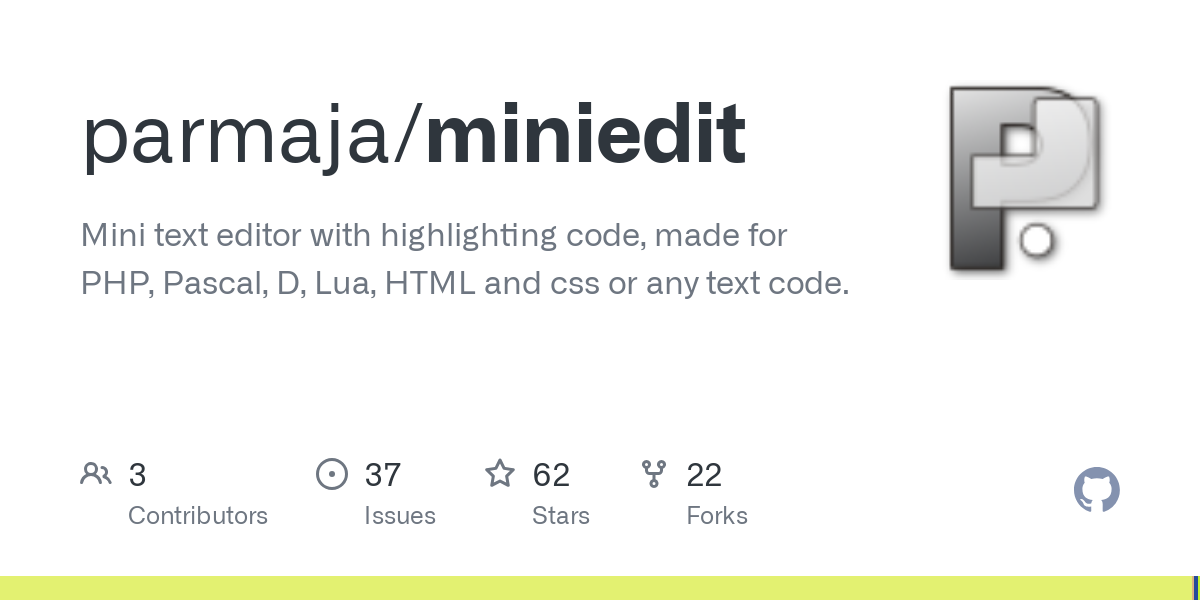Image resolution: width=1200 pixels, height=600 pixels.
Task: Click the contributor count "3"
Action: click(x=138, y=475)
